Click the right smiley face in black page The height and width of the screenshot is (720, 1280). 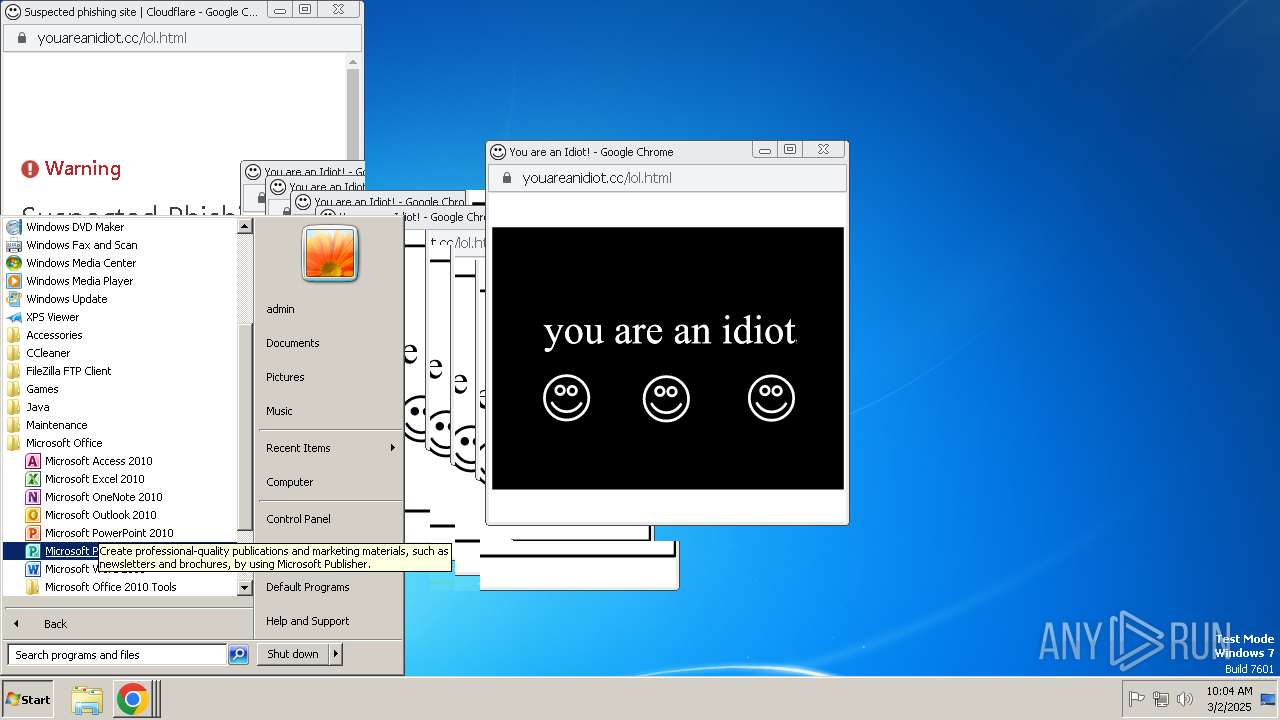point(771,398)
